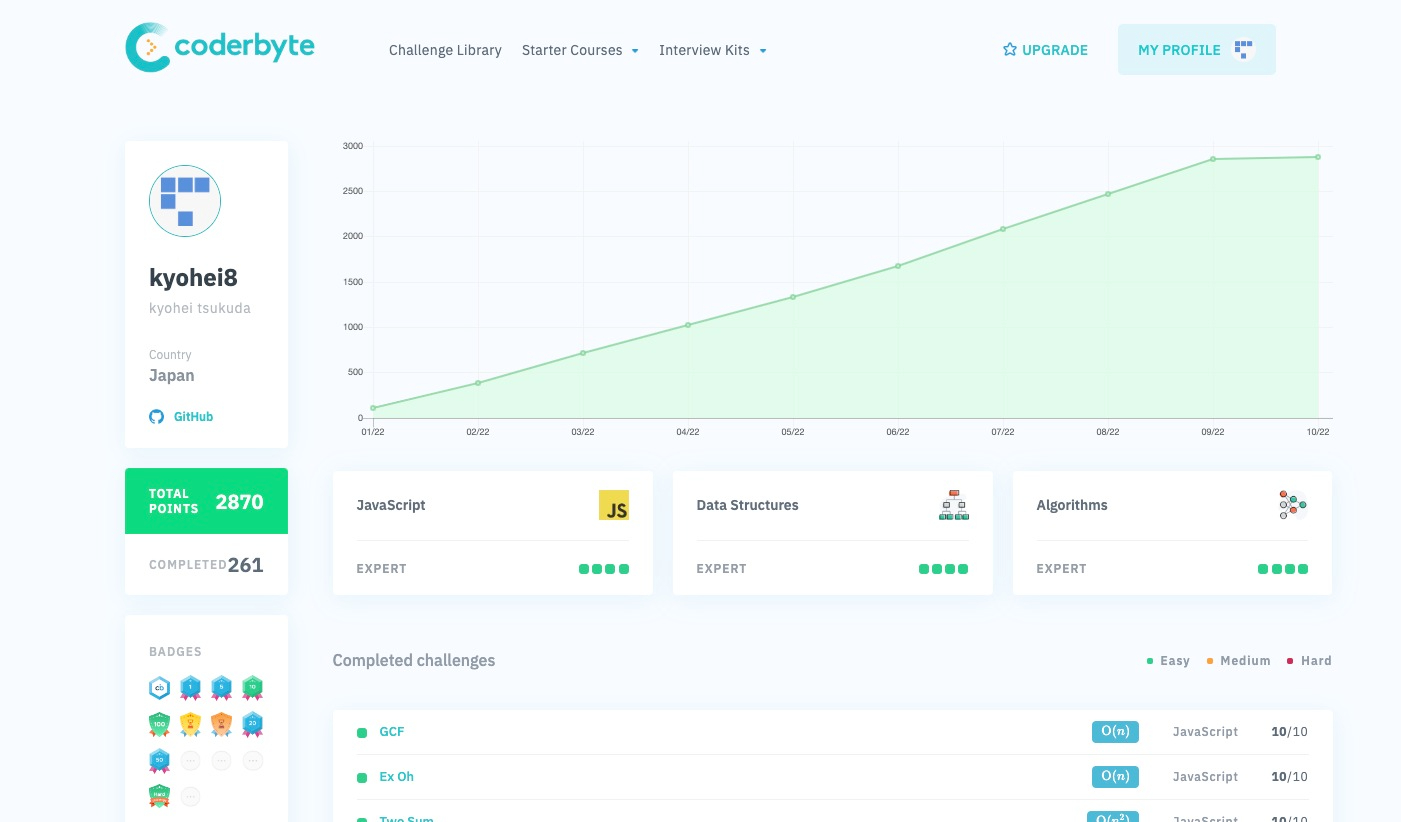Open Challenge Library from the navigation
This screenshot has height=822, width=1401.
445,50
